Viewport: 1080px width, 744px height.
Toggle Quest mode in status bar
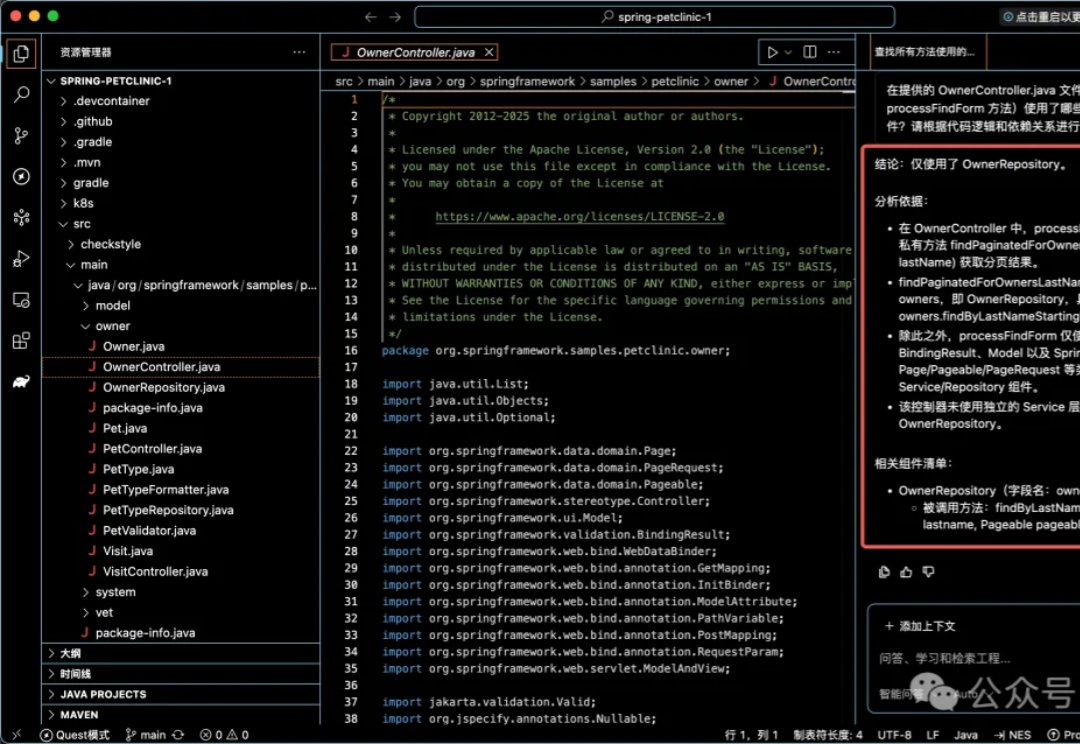coord(75,735)
